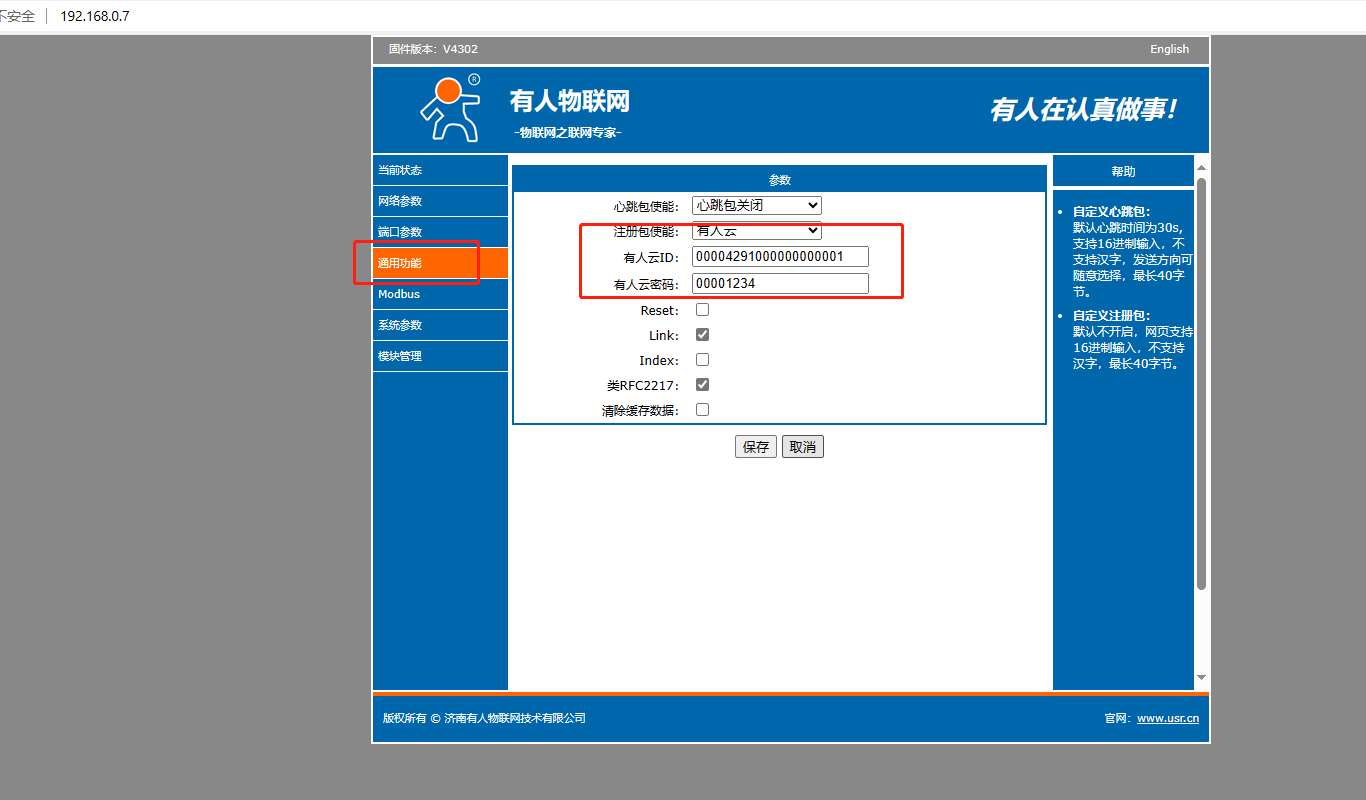Click the USR IoT running-man logo
Viewport: 1366px width, 800px height.
click(x=449, y=108)
